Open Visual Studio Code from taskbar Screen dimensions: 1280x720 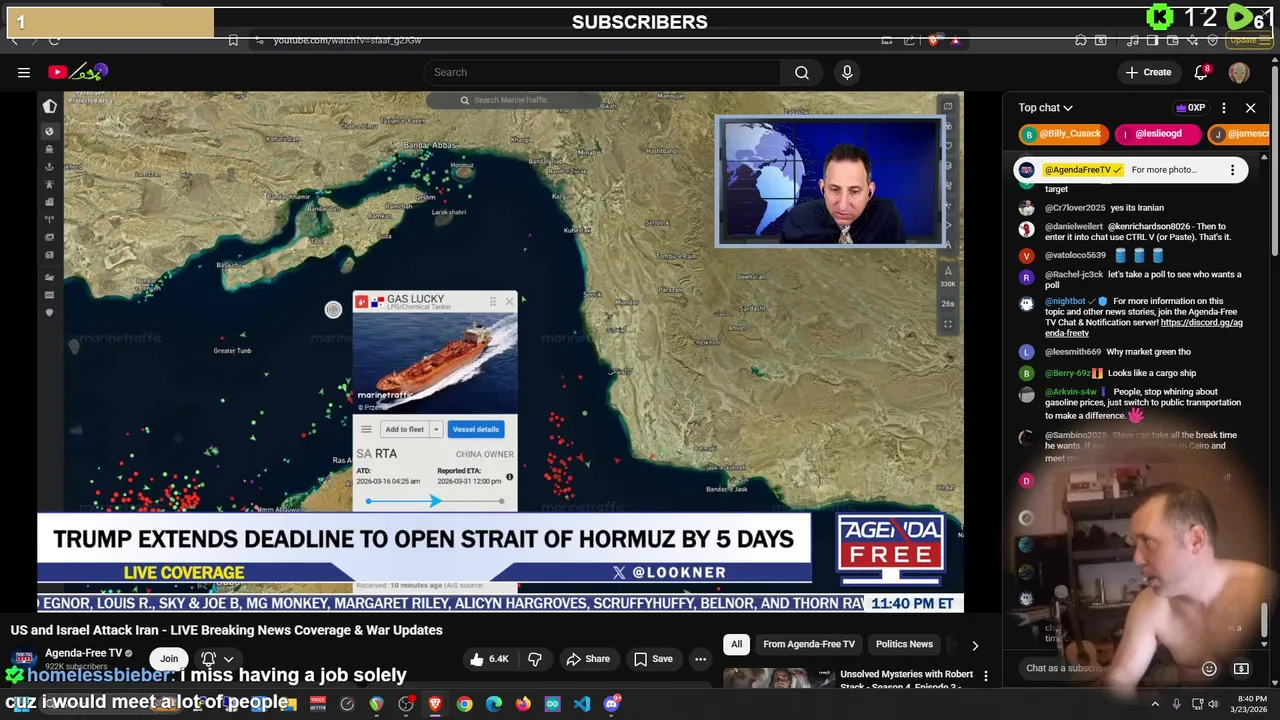click(582, 704)
